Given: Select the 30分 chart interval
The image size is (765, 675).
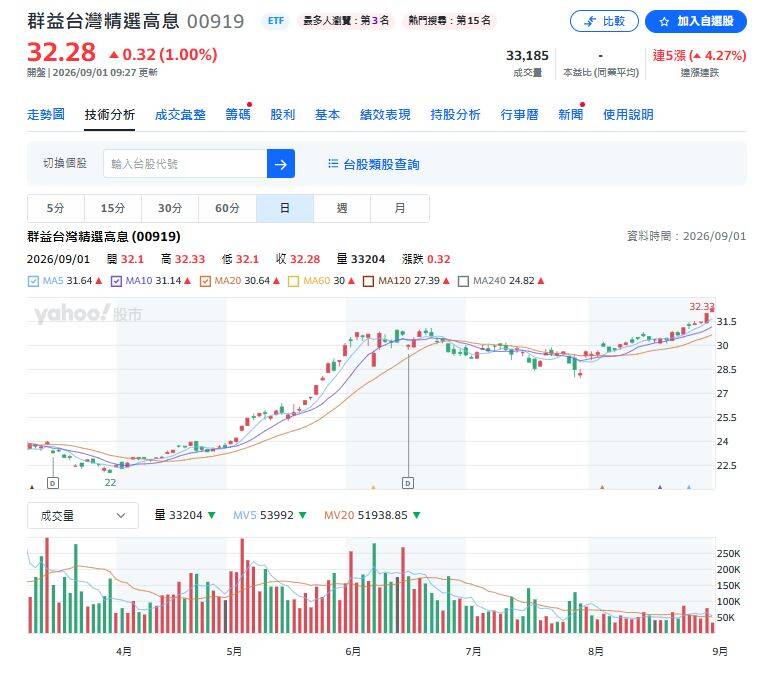Looking at the screenshot, I should 170,208.
